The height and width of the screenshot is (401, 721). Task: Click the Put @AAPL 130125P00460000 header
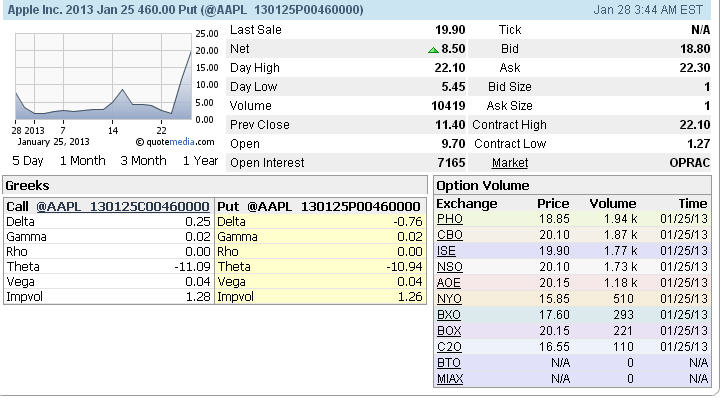pyautogui.click(x=319, y=206)
